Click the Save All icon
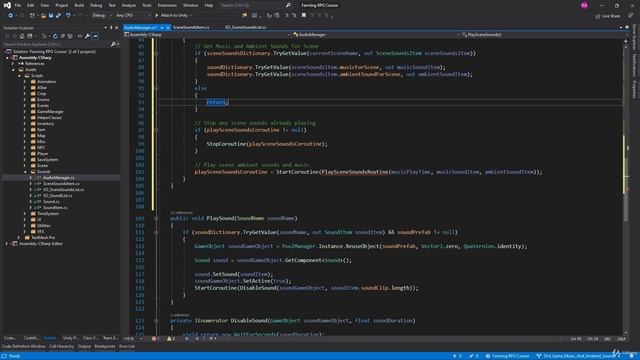640x360 pixels. pos(58,16)
